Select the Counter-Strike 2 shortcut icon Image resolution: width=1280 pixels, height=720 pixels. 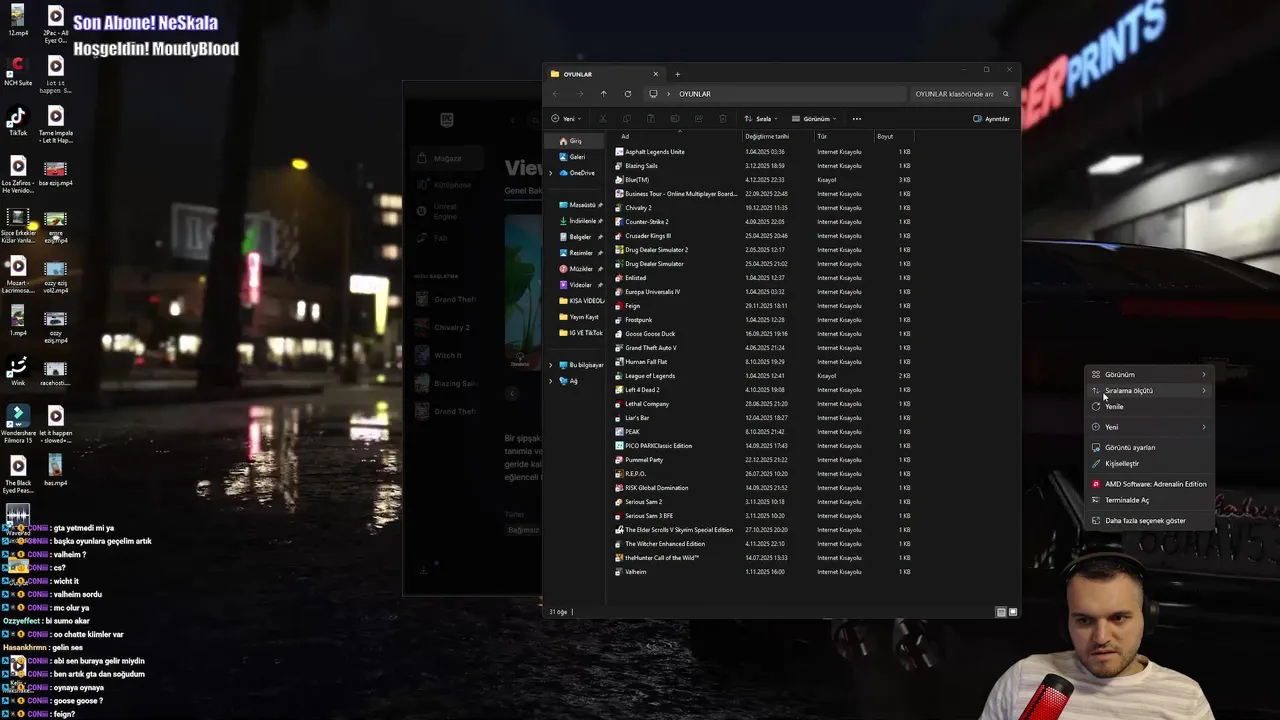(620, 222)
